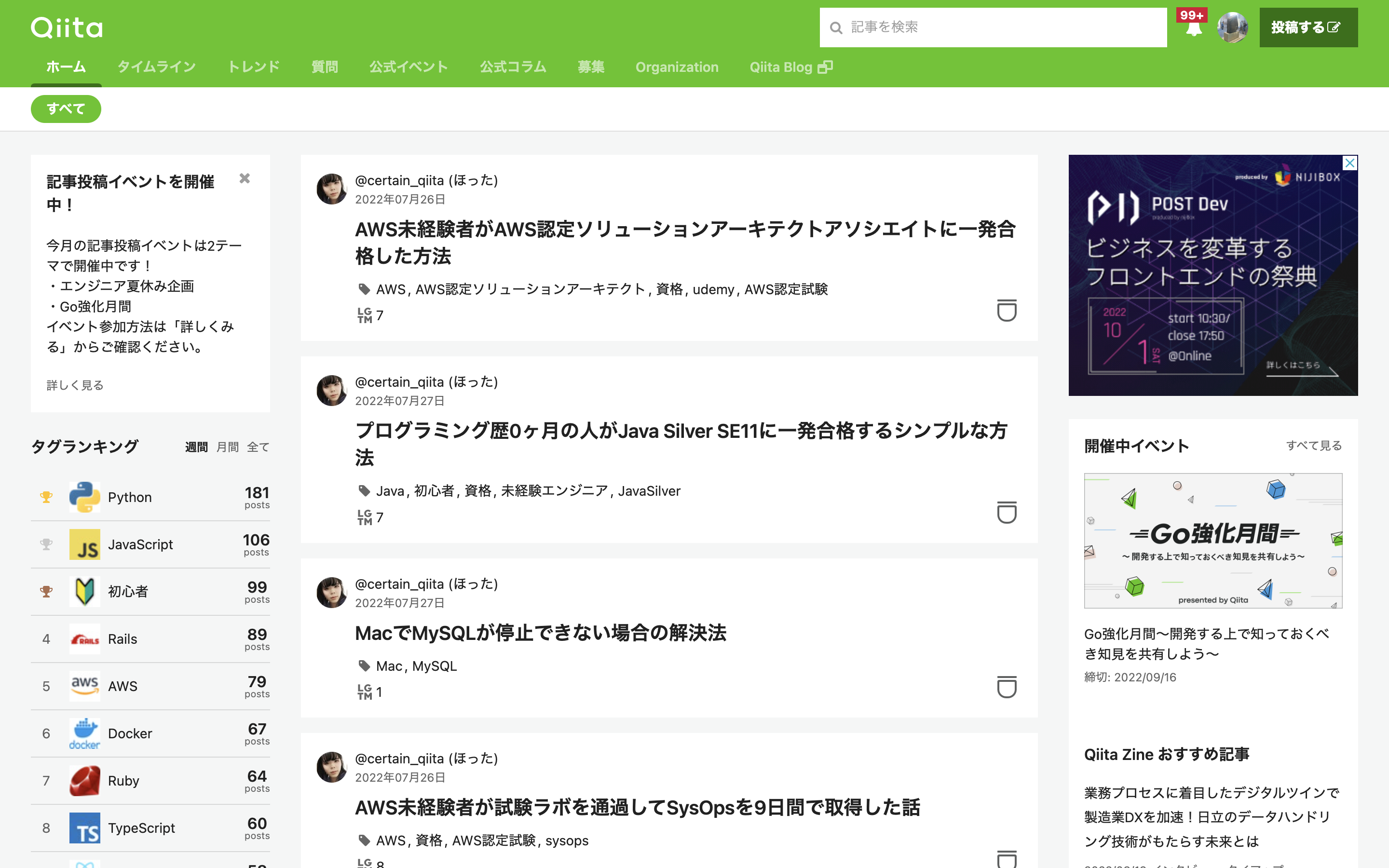Click Docker tag name in ranking
Screen dimensions: 1389x868
click(x=130, y=733)
